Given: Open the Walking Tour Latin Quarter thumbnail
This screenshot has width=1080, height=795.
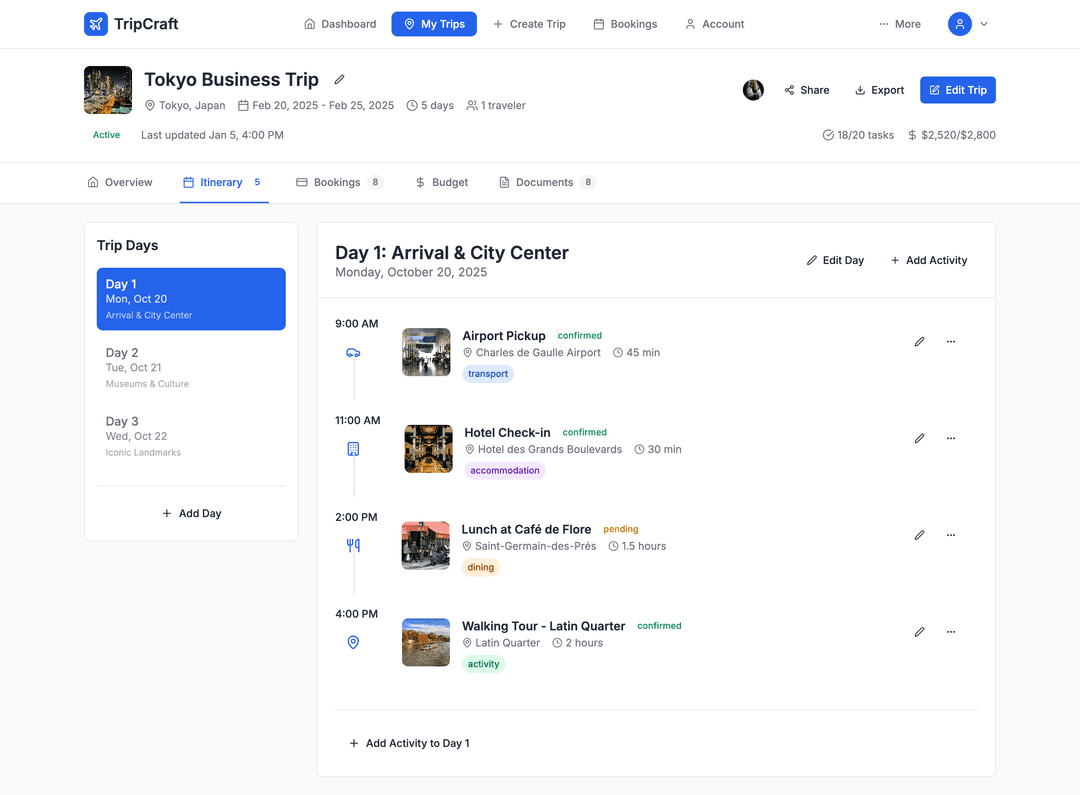Looking at the screenshot, I should (426, 642).
